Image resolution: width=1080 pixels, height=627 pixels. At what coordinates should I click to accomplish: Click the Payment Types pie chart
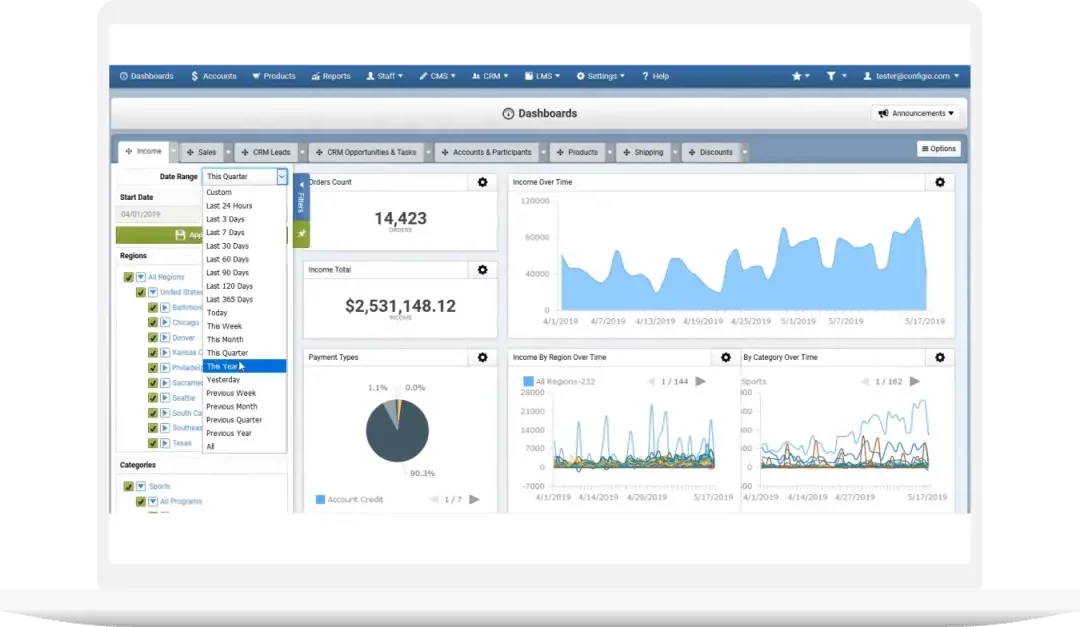pos(397,431)
